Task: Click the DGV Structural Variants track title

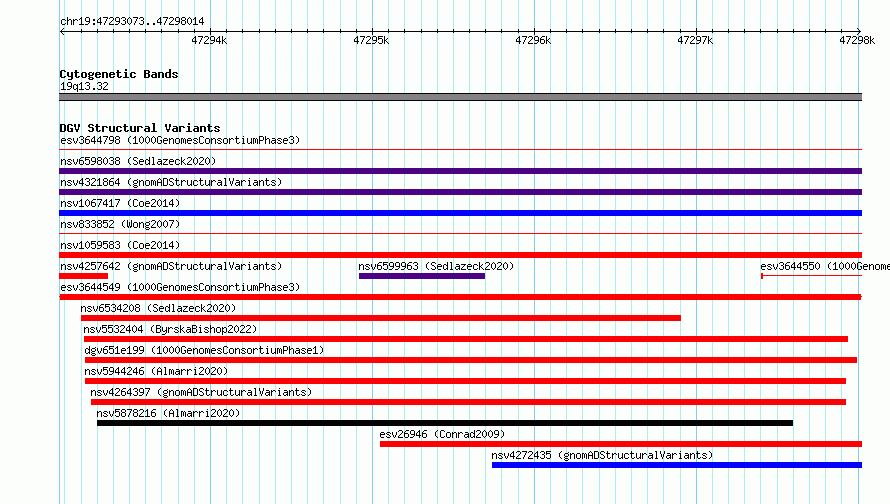Action: (140, 128)
